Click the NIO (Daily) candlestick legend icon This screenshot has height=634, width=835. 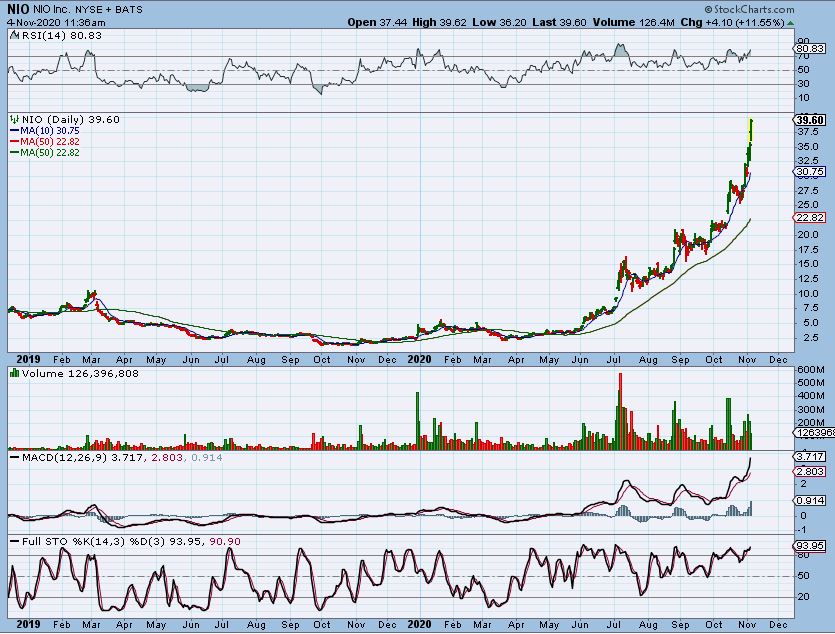coord(12,118)
